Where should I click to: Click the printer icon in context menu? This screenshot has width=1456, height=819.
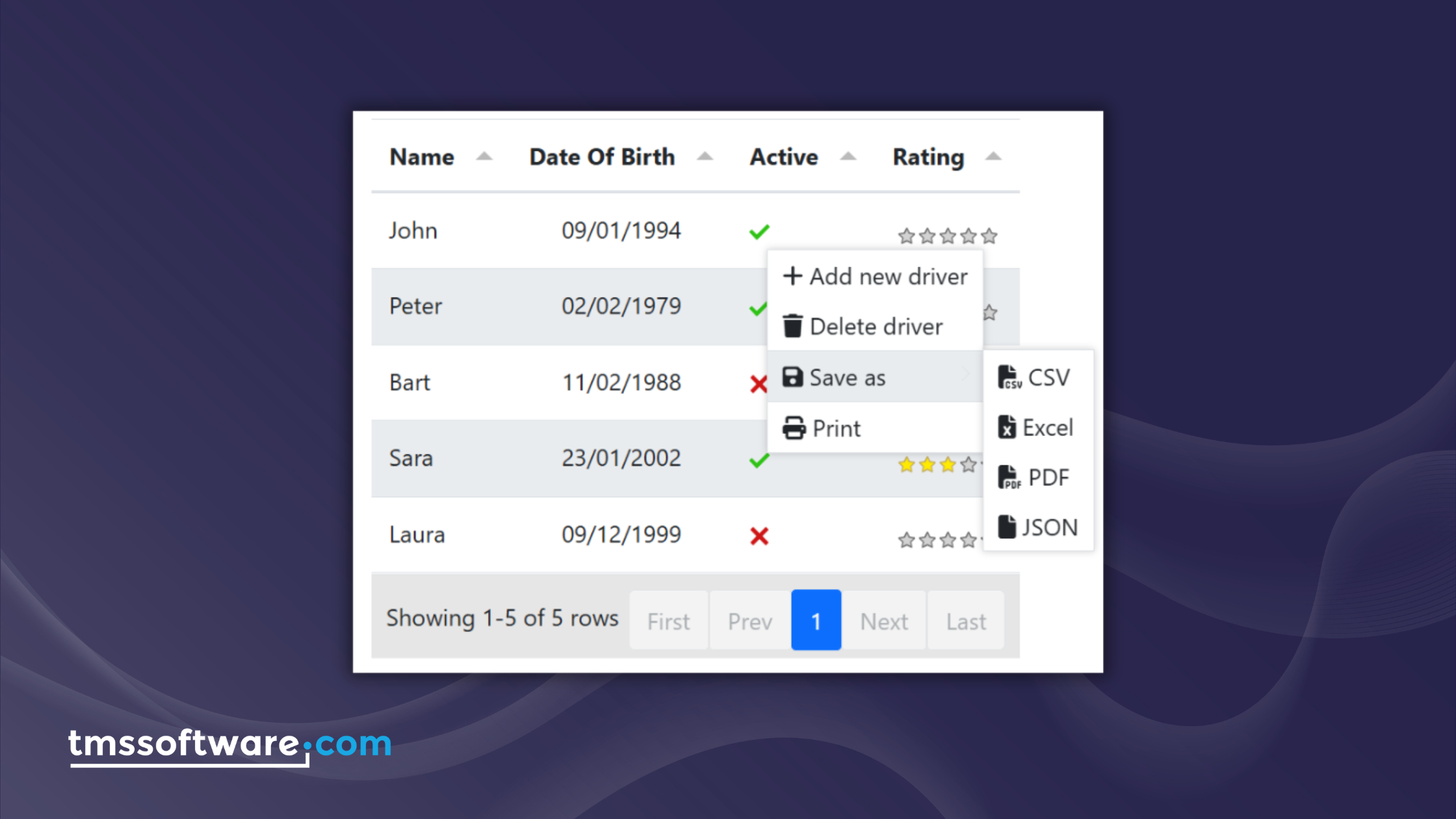[794, 428]
